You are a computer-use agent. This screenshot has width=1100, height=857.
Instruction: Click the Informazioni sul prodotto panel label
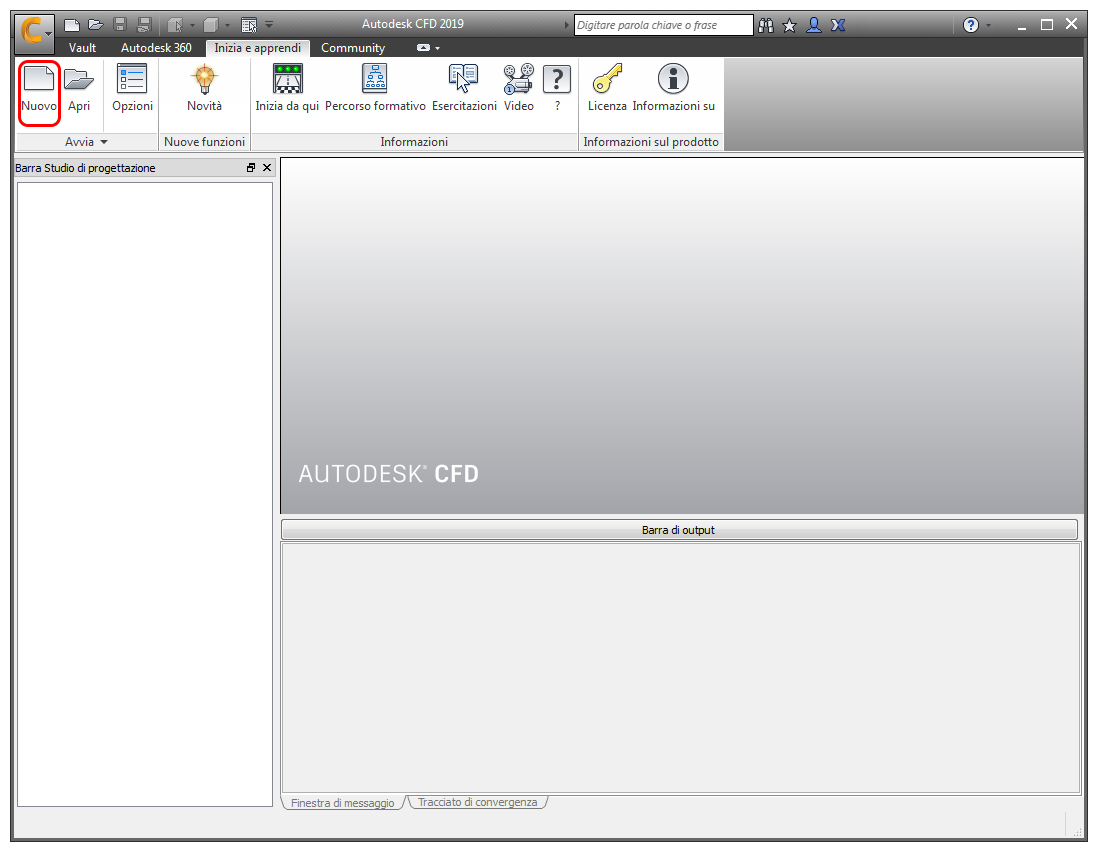click(651, 142)
